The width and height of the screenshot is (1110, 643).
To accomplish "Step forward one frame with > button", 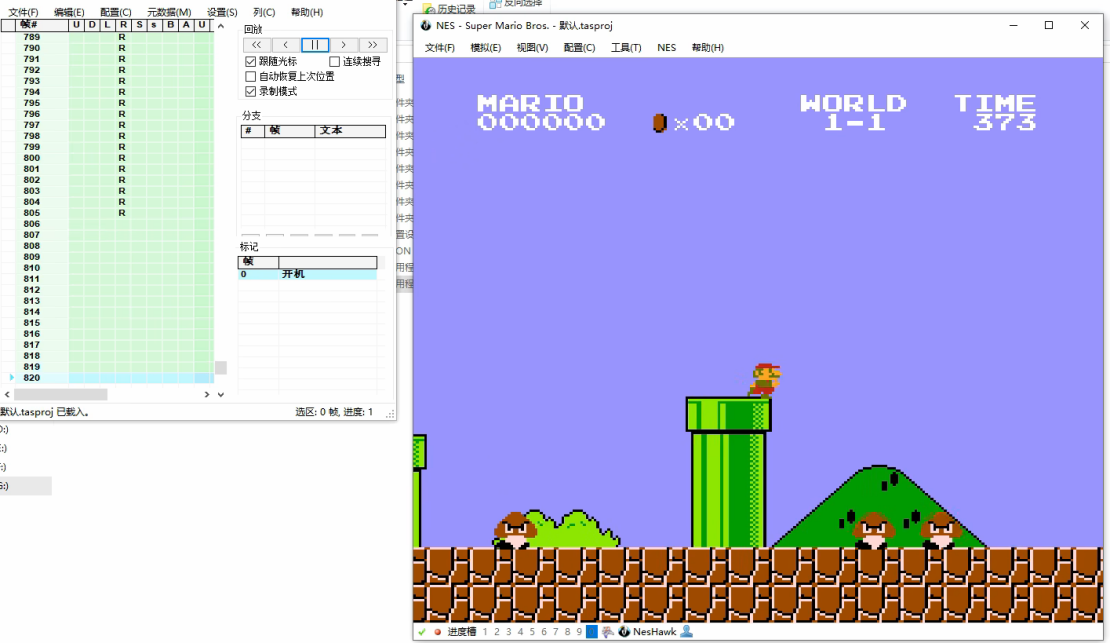I will tap(344, 45).
